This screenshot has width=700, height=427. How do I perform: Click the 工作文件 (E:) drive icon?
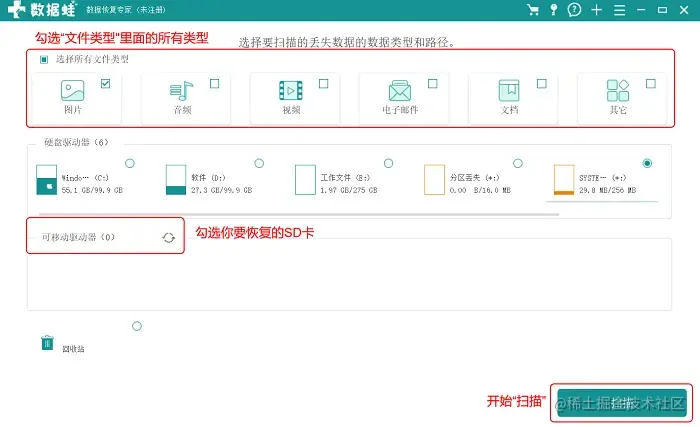(305, 180)
